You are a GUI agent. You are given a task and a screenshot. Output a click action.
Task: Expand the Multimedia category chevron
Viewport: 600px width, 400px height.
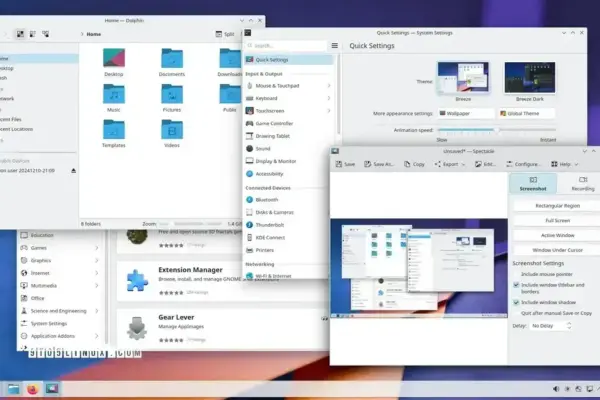[x=96, y=286]
